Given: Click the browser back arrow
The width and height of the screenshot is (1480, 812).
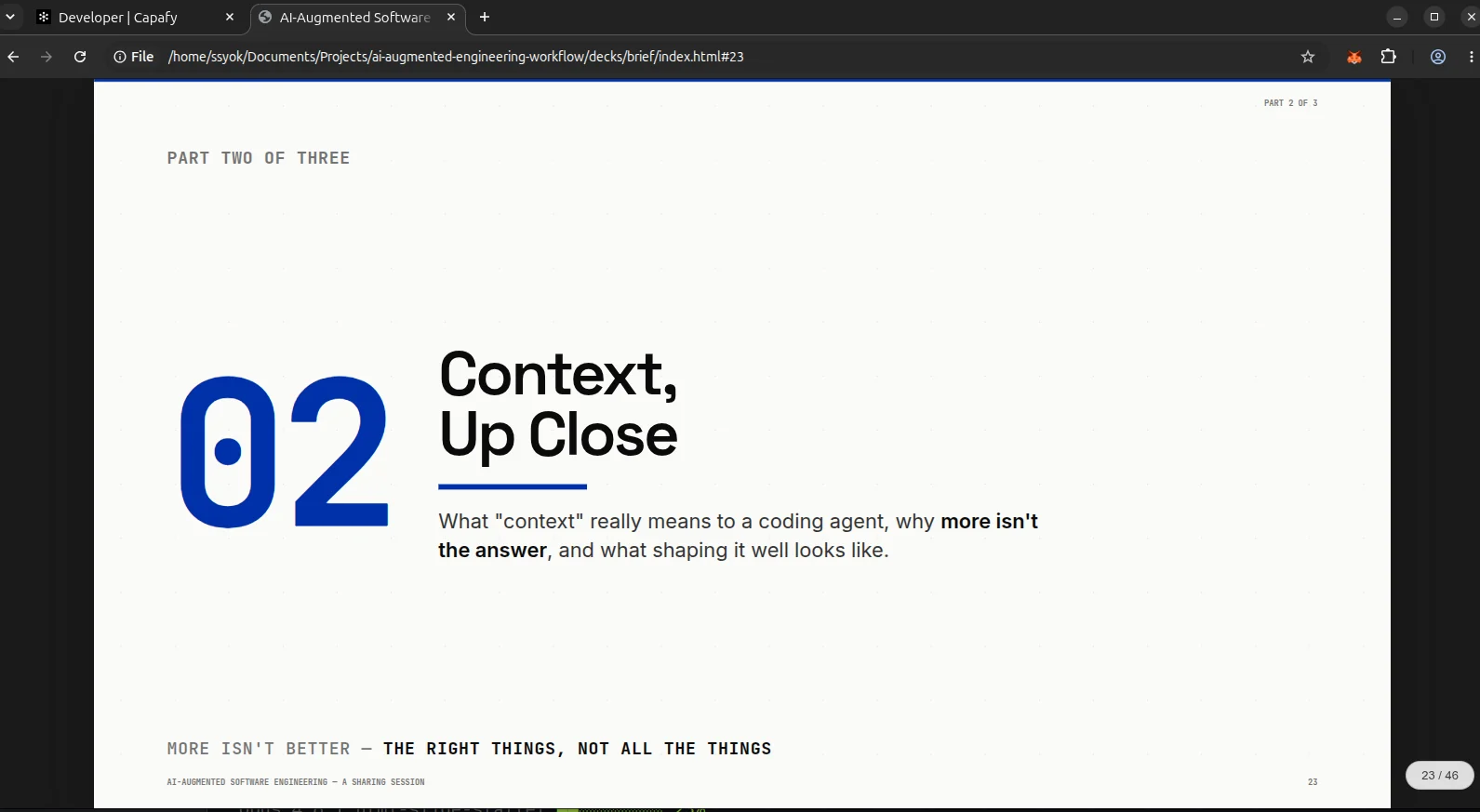Looking at the screenshot, I should (13, 57).
